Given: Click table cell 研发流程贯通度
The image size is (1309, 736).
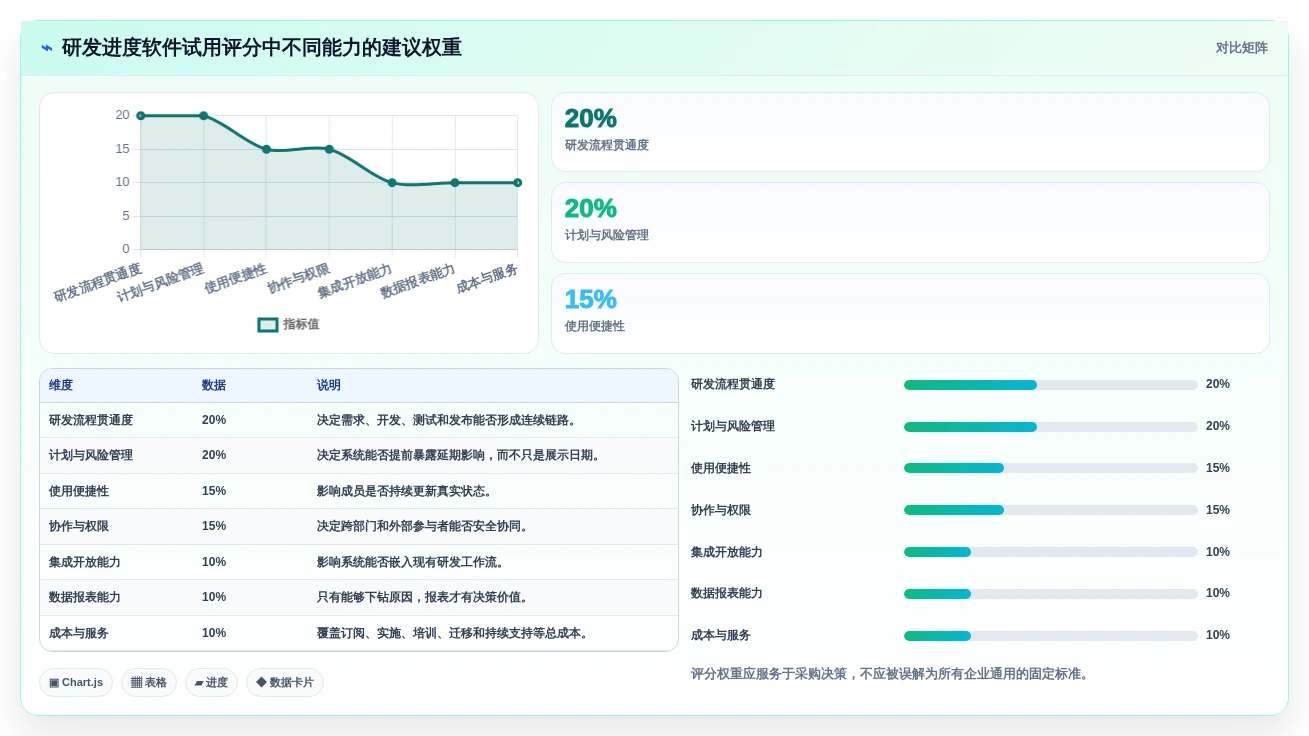Looking at the screenshot, I should 91,420.
